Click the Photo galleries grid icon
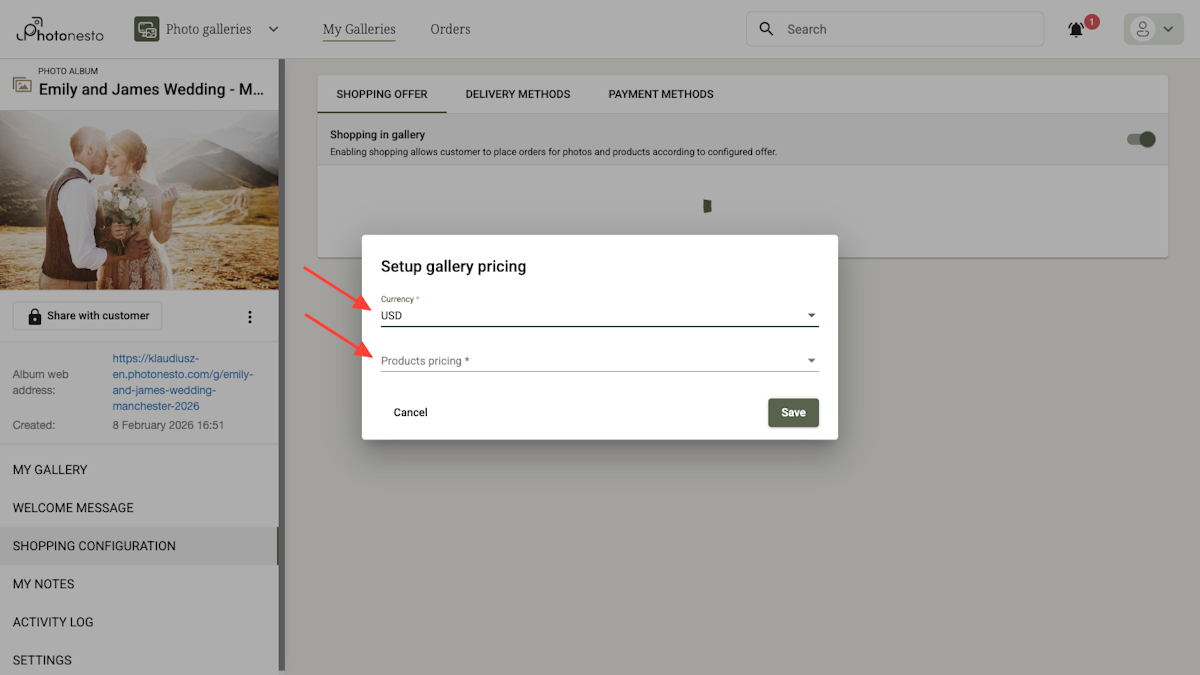 pyautogui.click(x=146, y=29)
